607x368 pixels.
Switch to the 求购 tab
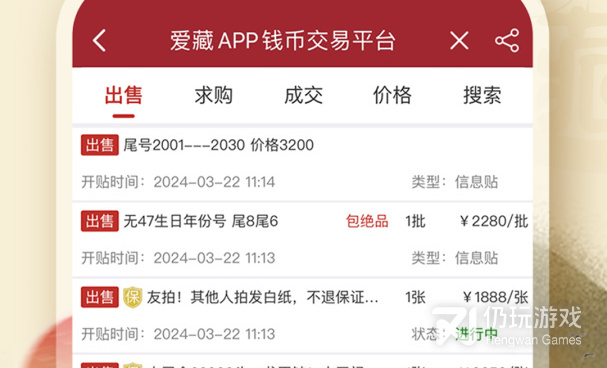point(214,95)
